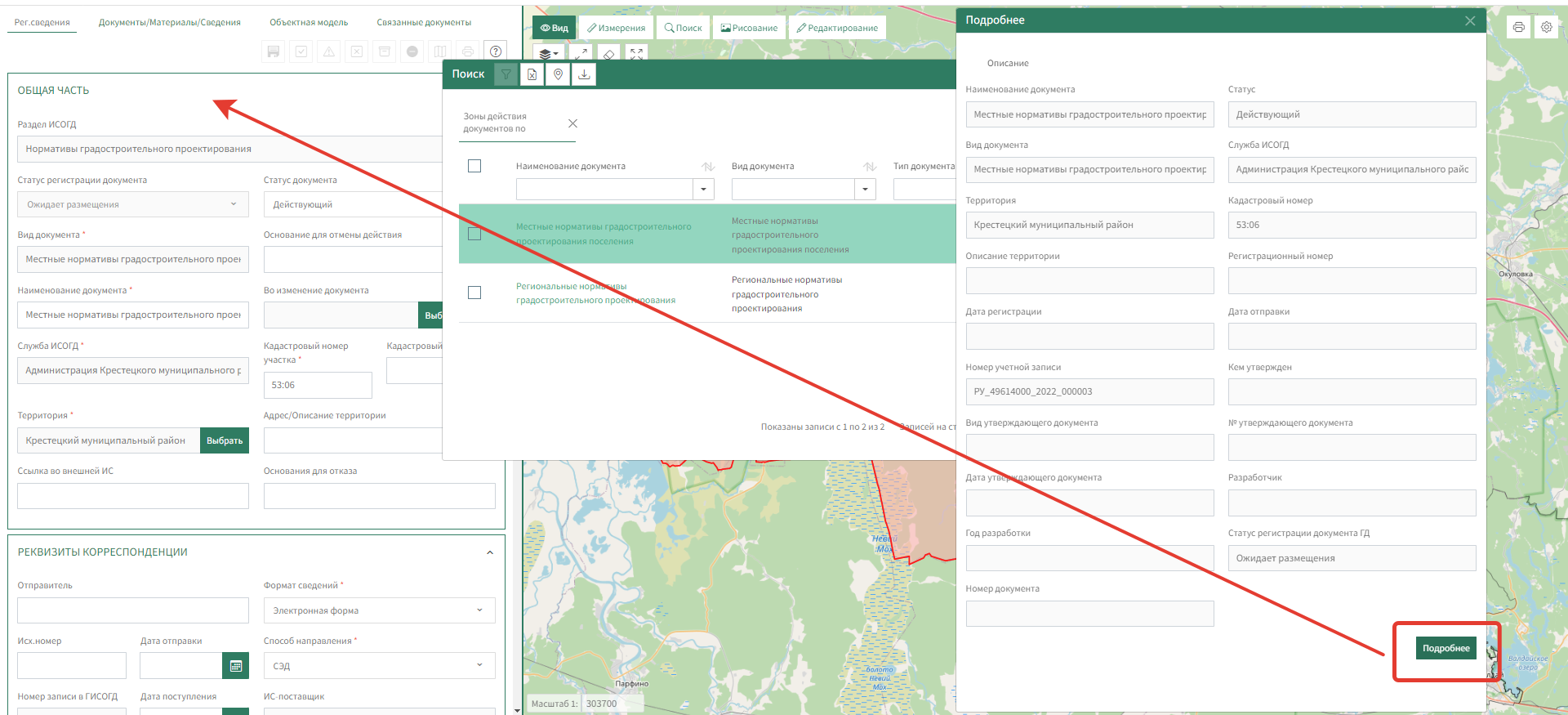Click the Ссылка во внешней ИС field
The height and width of the screenshot is (715, 1568).
point(133,496)
